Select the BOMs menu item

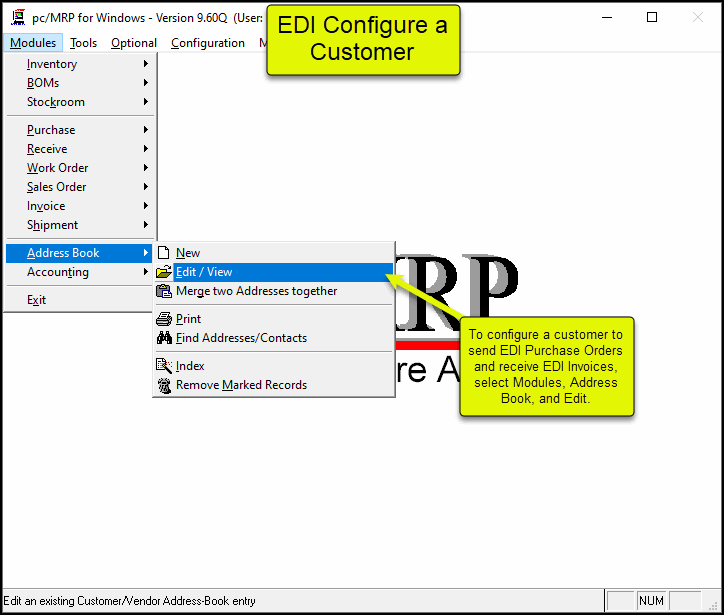[79, 83]
